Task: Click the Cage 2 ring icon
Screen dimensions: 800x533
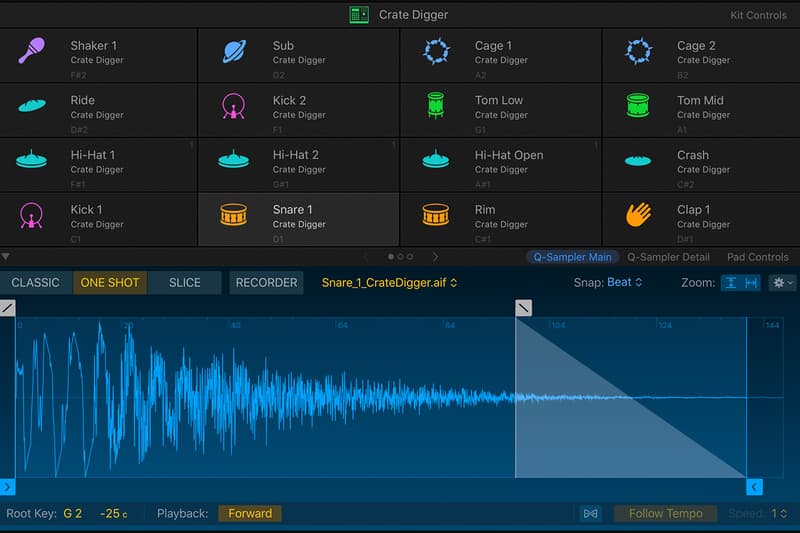Action: click(637, 51)
